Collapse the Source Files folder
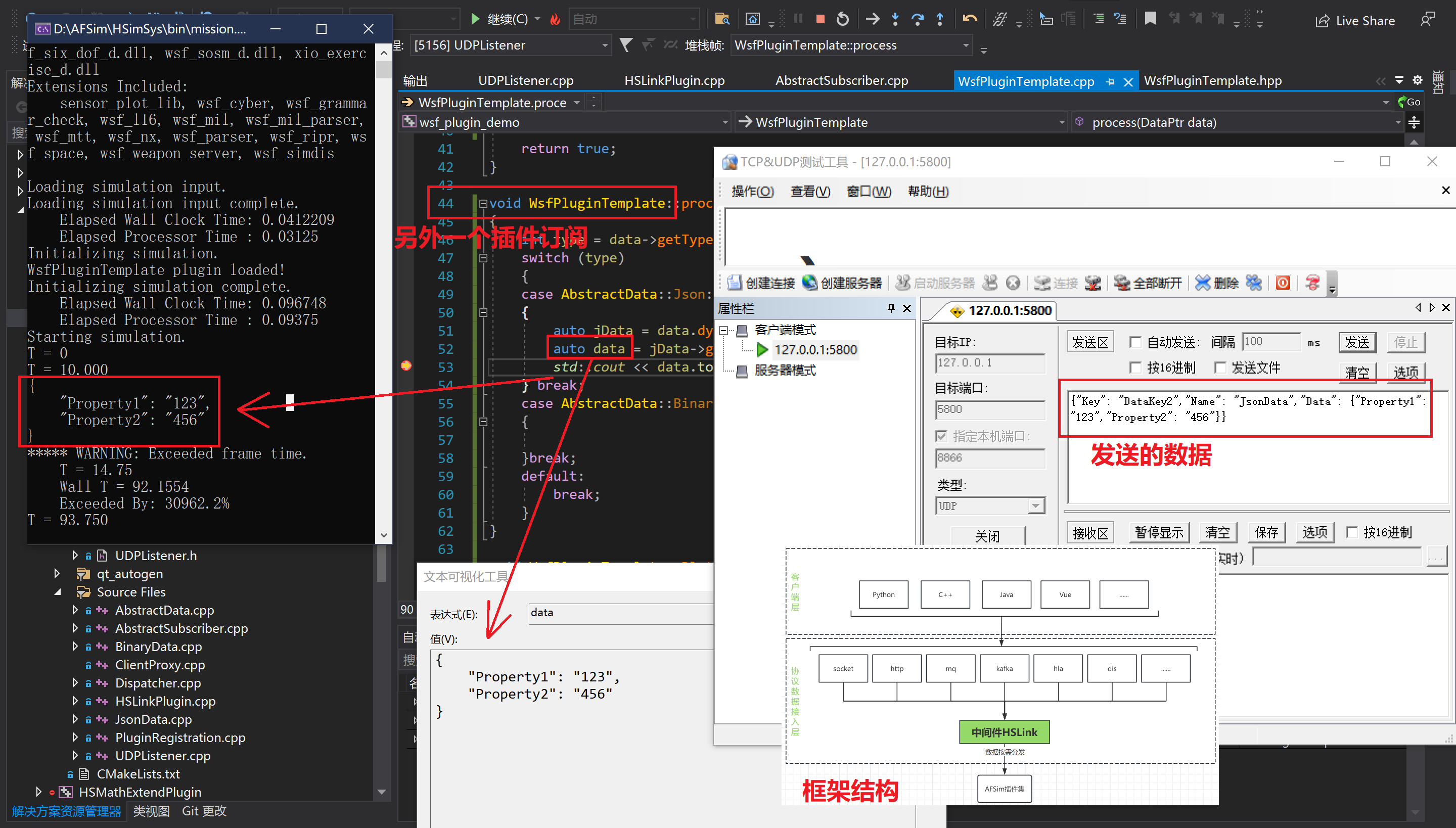Screen dimensions: 1456x828 [58, 592]
